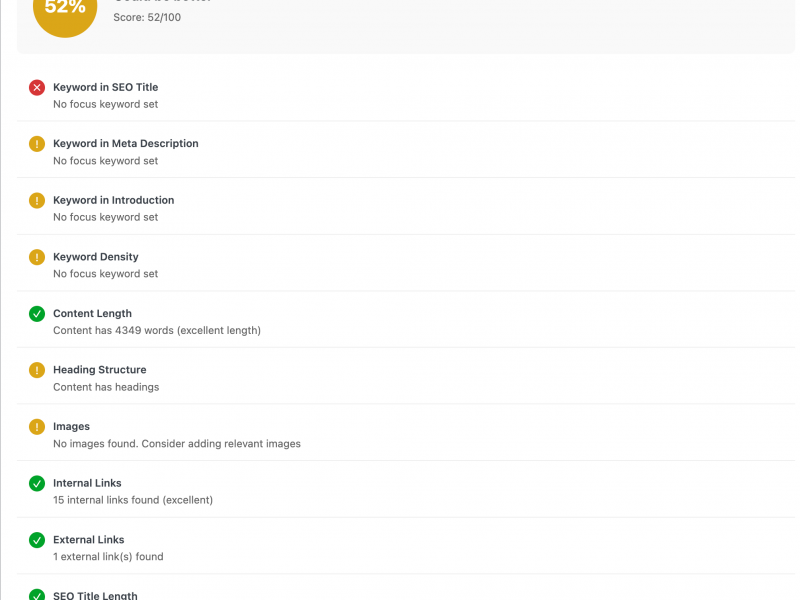Click the warning icon beside Images check
Image resolution: width=800 pixels, height=600 pixels.
(37, 427)
